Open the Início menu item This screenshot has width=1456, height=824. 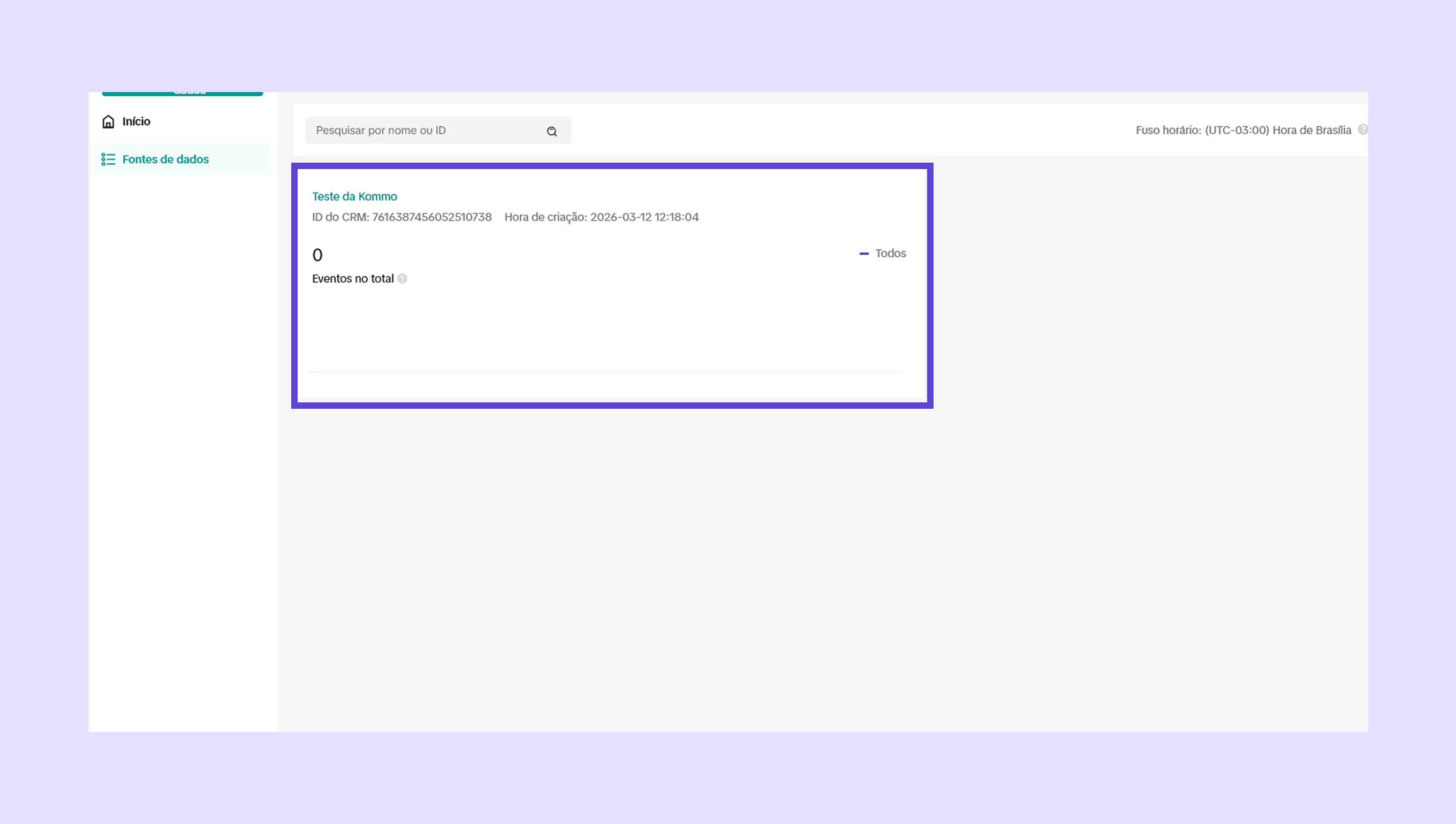pyautogui.click(x=136, y=121)
